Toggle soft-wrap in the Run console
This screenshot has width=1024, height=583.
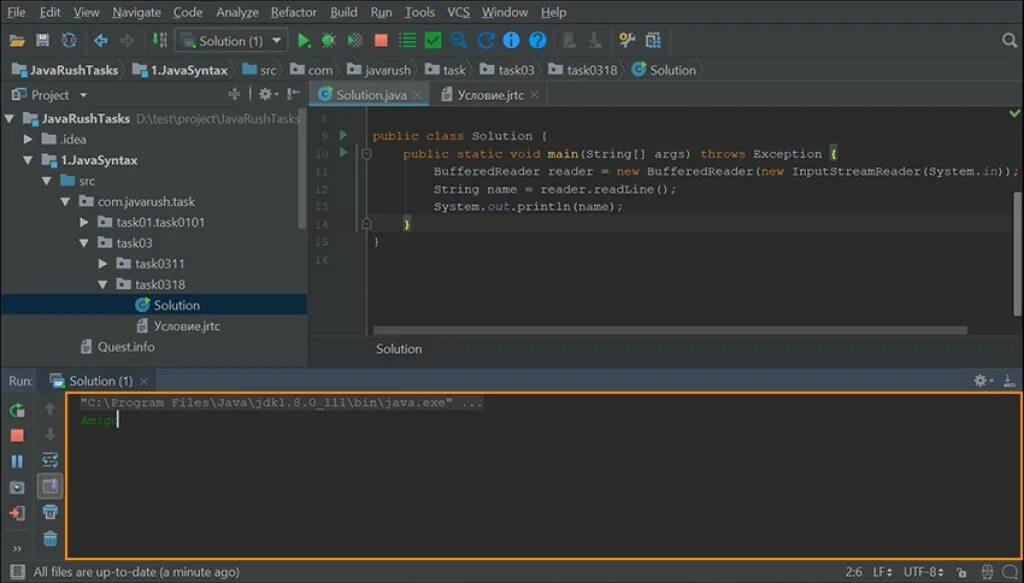pos(50,460)
